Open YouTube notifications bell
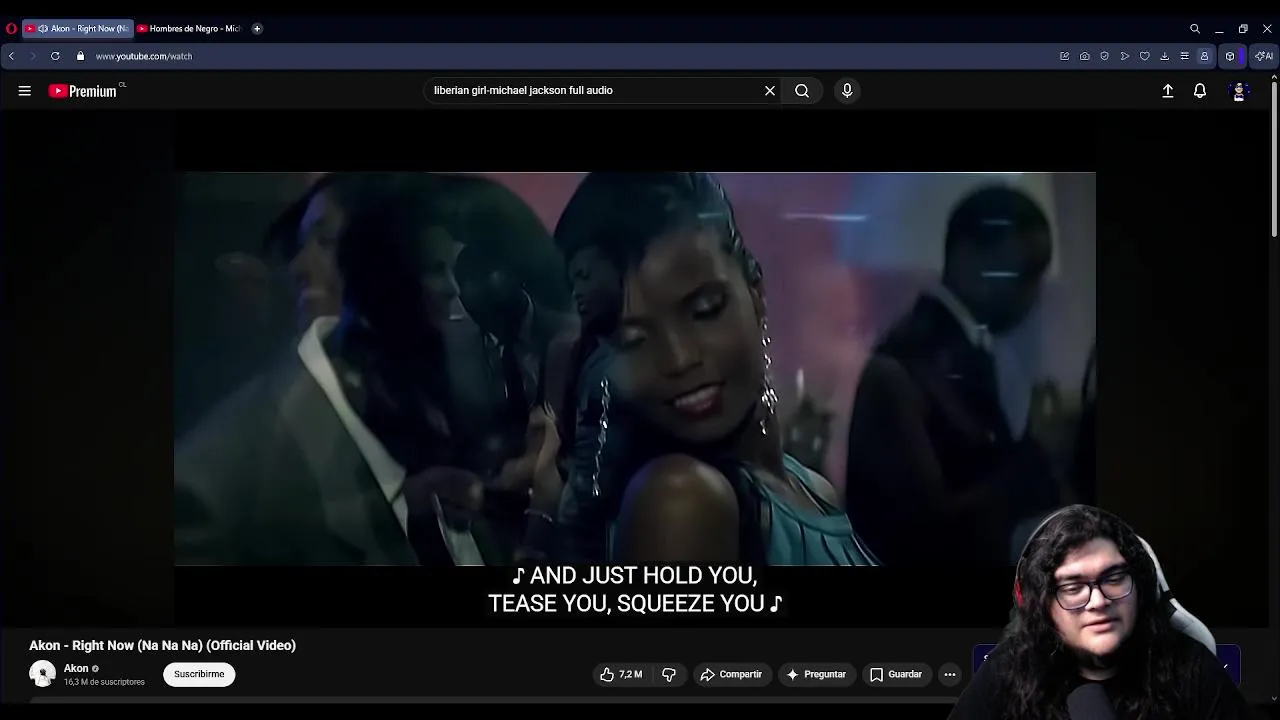The height and width of the screenshot is (720, 1280). (x=1200, y=91)
